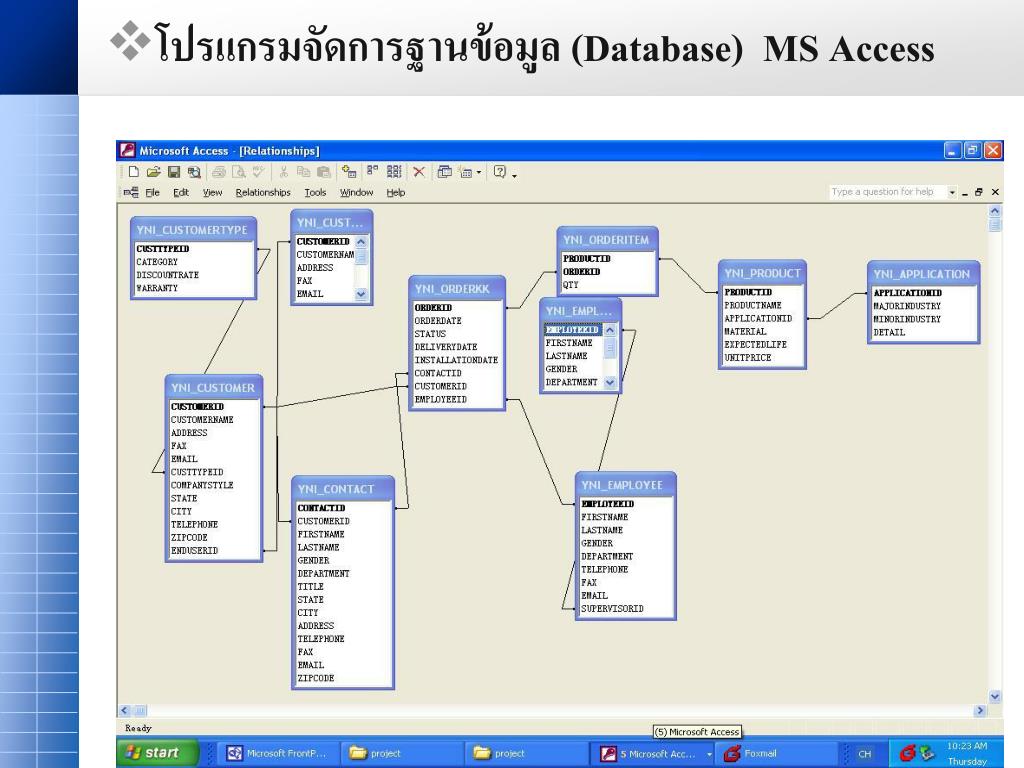This screenshot has width=1024, height=768.
Task: Click the red X Clear Layout icon
Action: (x=419, y=172)
